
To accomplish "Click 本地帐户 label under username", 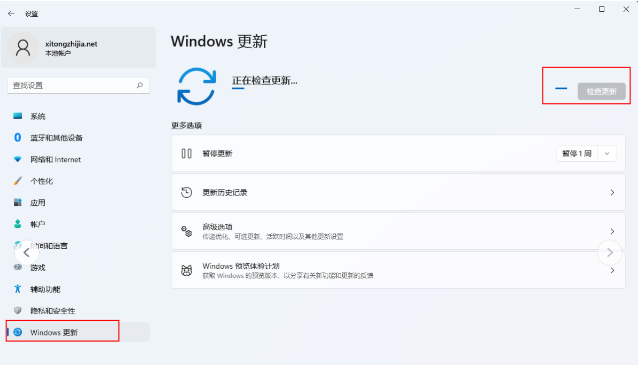I will 58,53.
